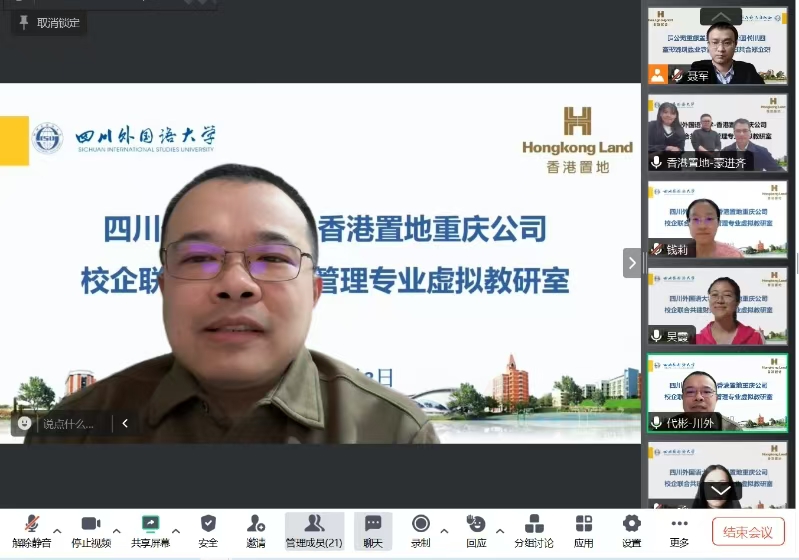The height and width of the screenshot is (560, 799).
Task: Select 香港置地-蒙进齐 participant video thumbnail
Action: (717, 132)
